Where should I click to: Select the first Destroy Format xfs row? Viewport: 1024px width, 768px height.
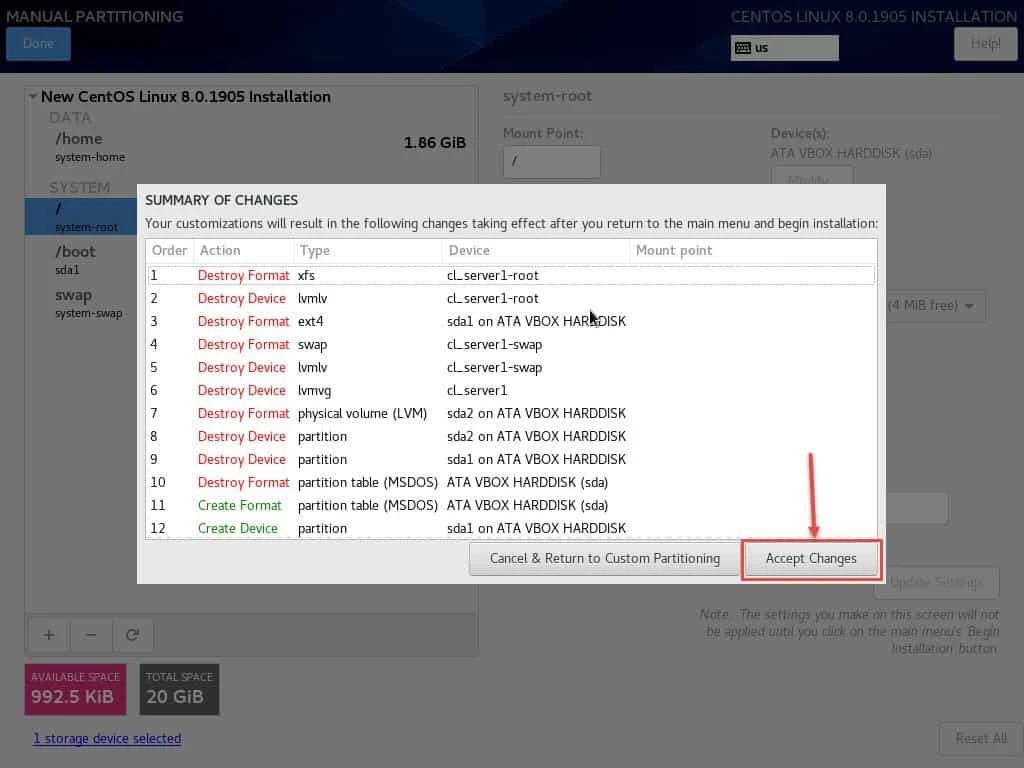coord(400,275)
